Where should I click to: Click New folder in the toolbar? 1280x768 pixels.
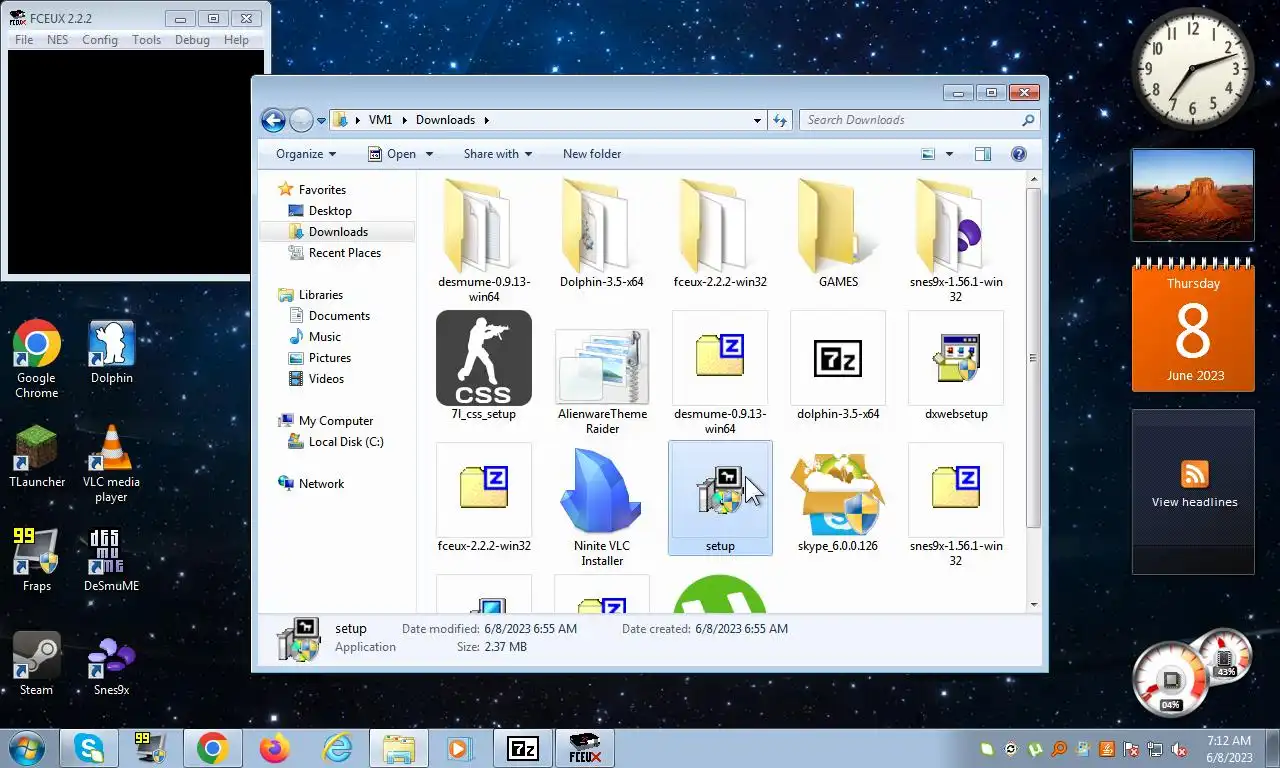tap(592, 154)
